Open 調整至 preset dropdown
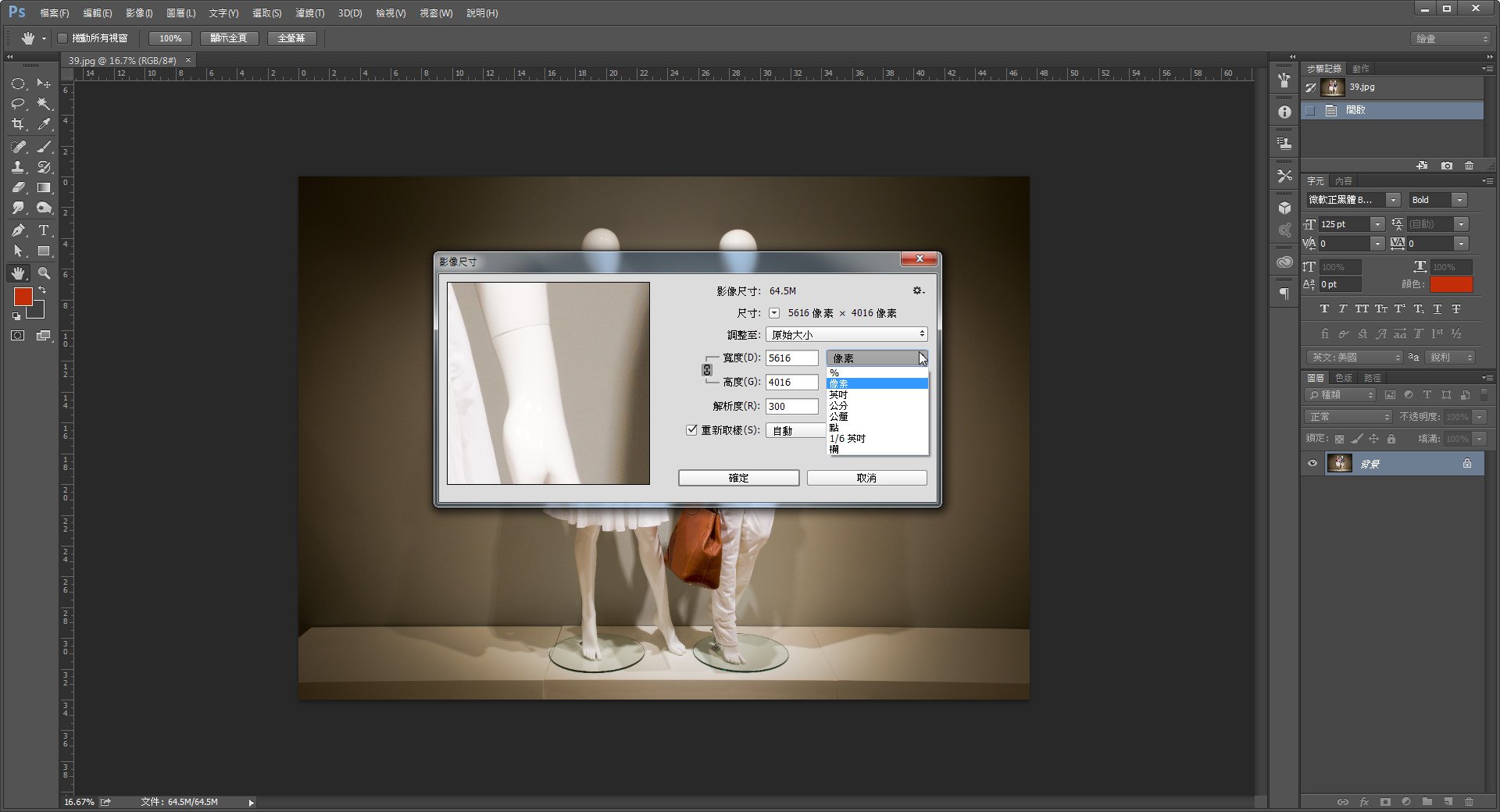The image size is (1500, 812). pyautogui.click(x=846, y=334)
